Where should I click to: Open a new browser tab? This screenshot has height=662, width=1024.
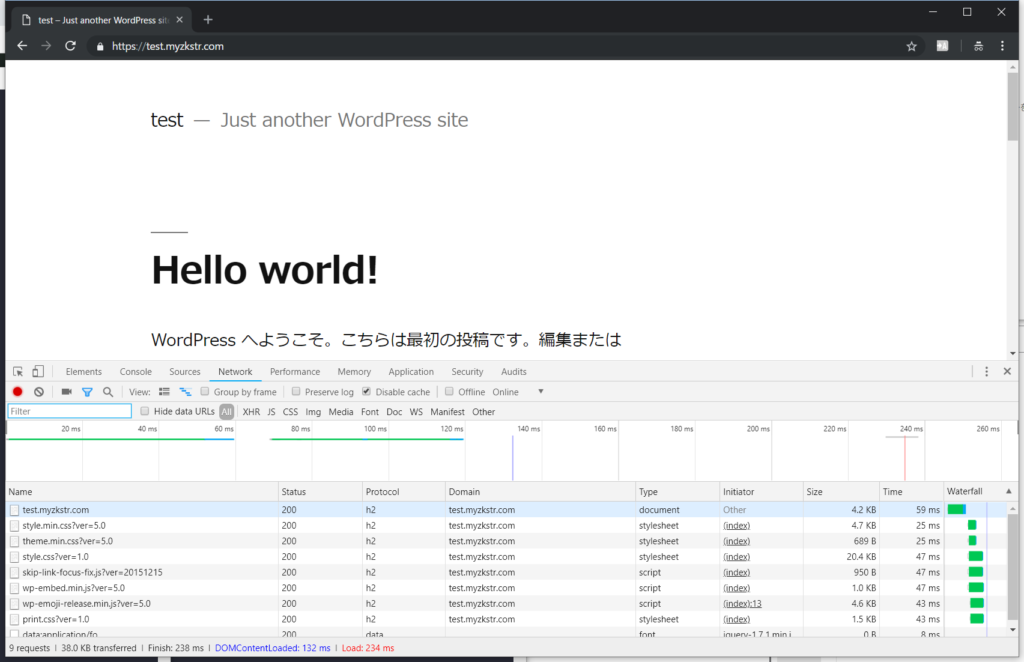(208, 20)
